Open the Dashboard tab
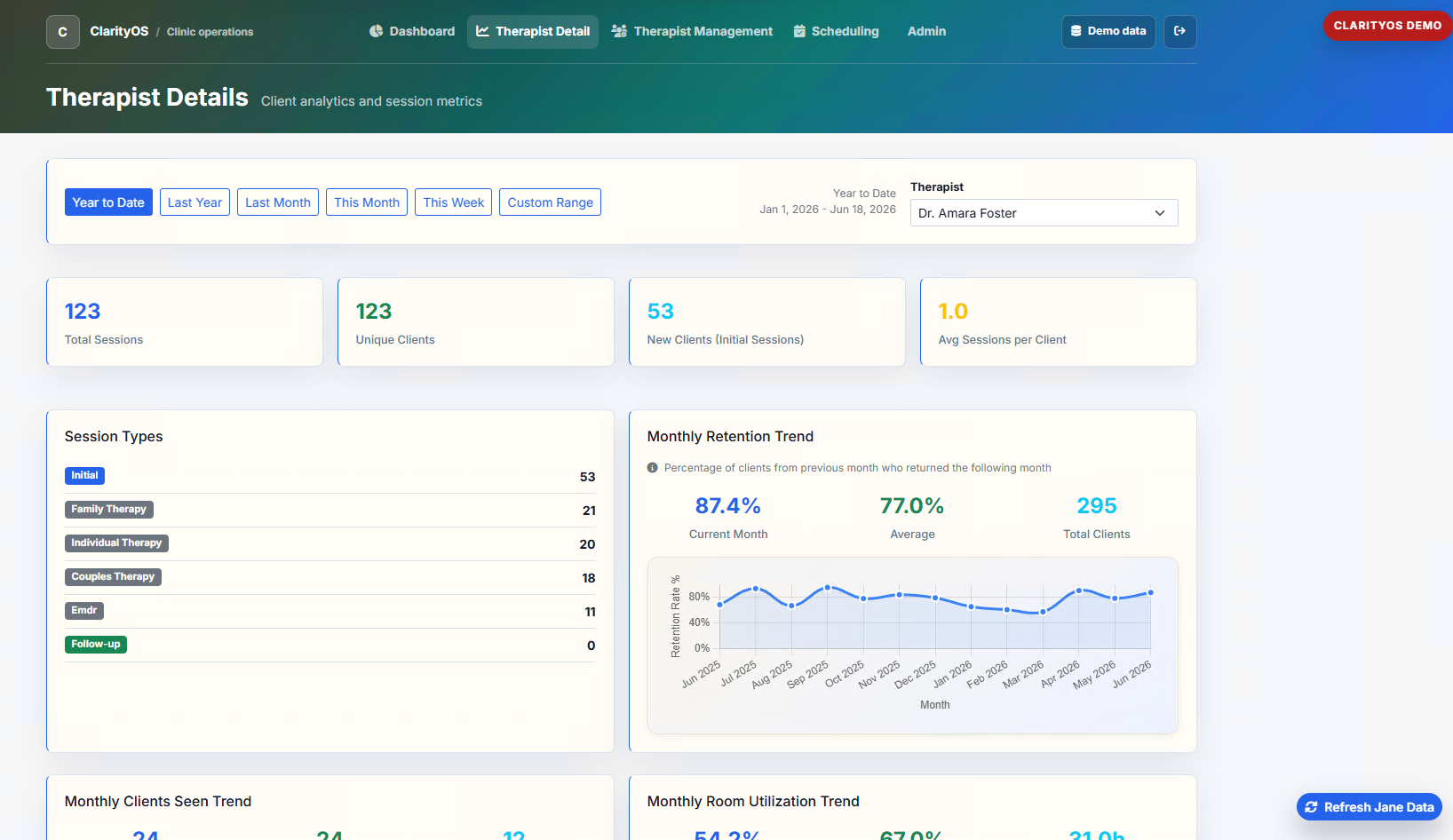1453x840 pixels. [412, 31]
